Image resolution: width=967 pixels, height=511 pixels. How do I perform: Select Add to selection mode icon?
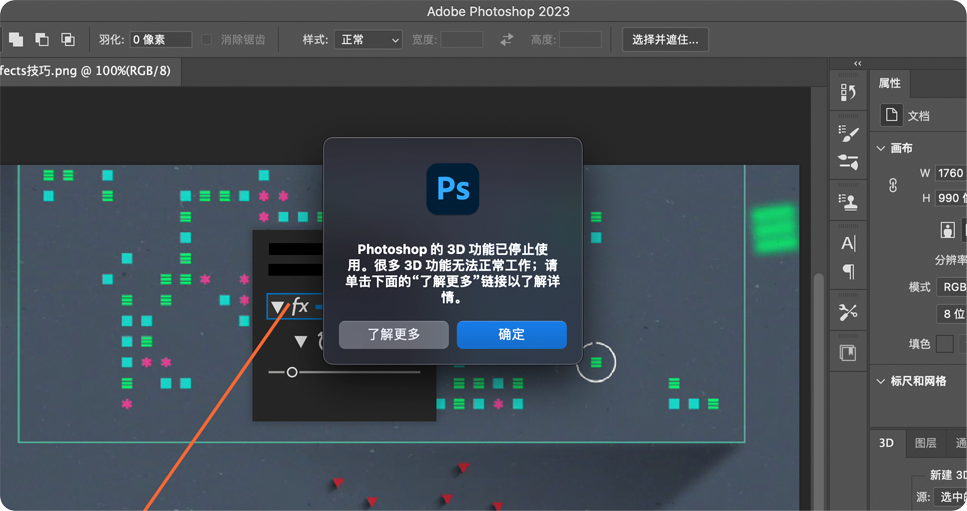(16, 39)
